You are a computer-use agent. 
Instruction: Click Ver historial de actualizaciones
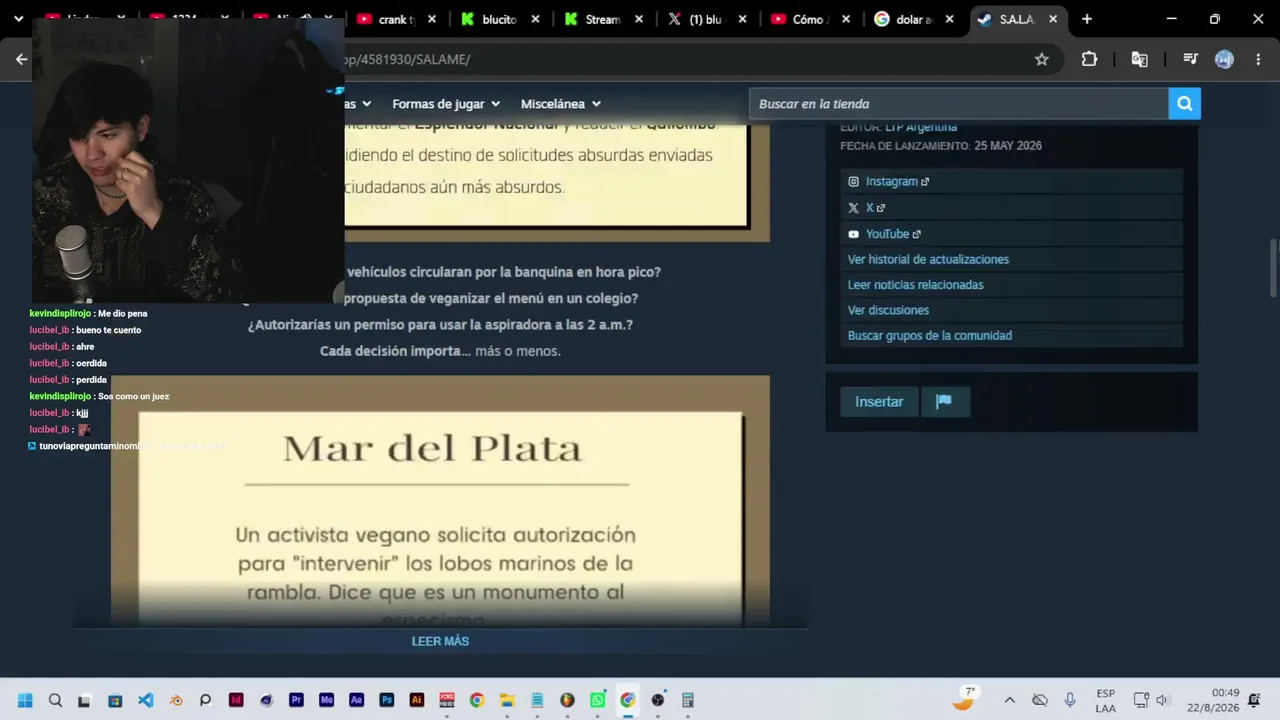point(928,259)
